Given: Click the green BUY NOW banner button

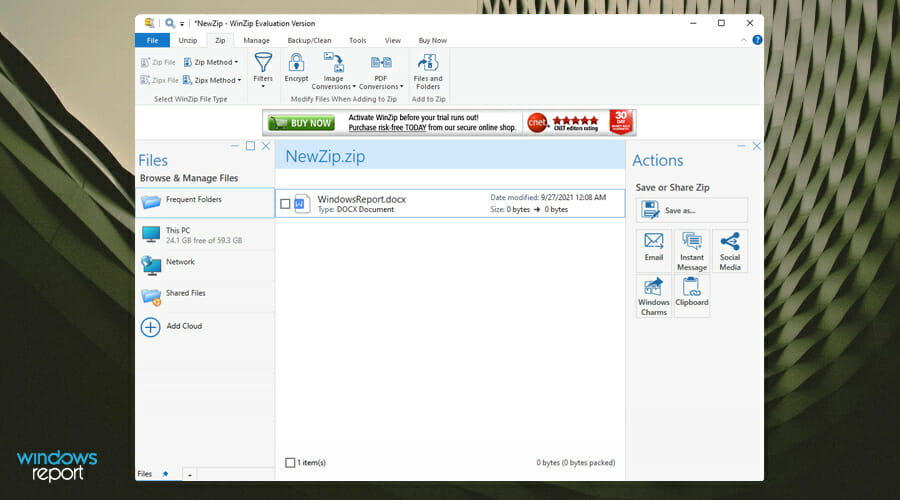Looking at the screenshot, I should click(x=300, y=123).
